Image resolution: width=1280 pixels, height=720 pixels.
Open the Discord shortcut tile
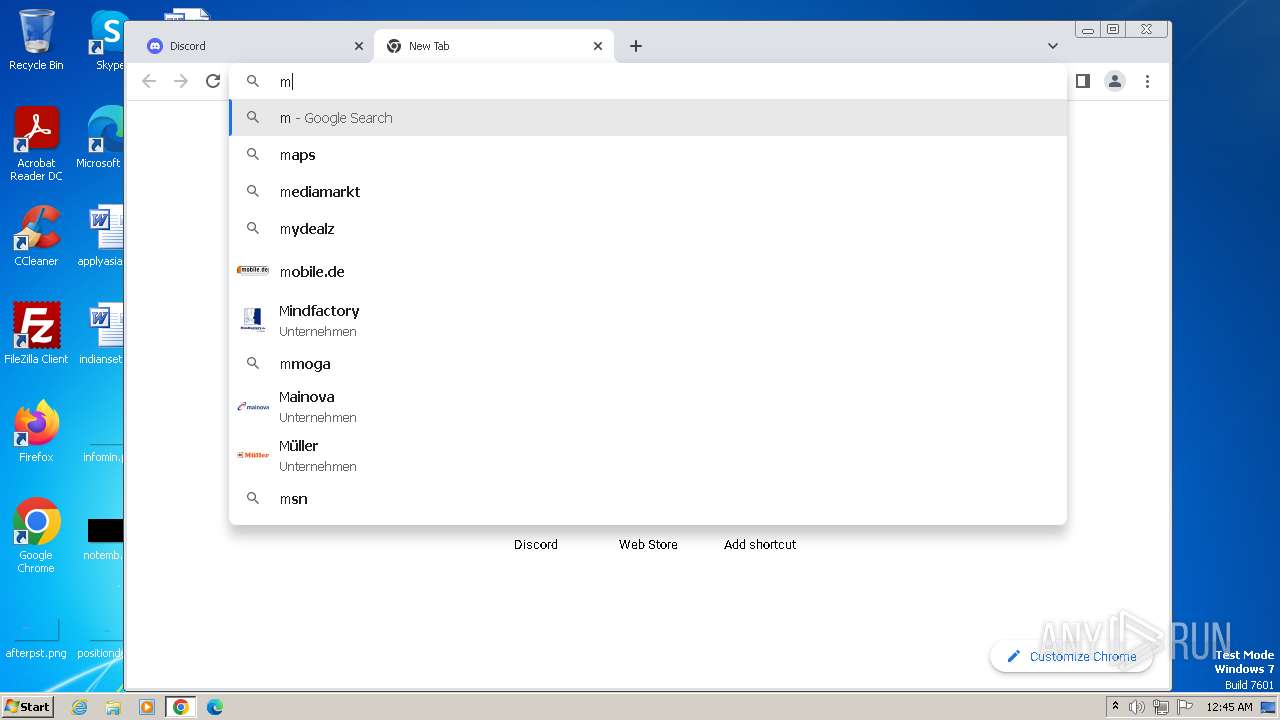pos(536,544)
